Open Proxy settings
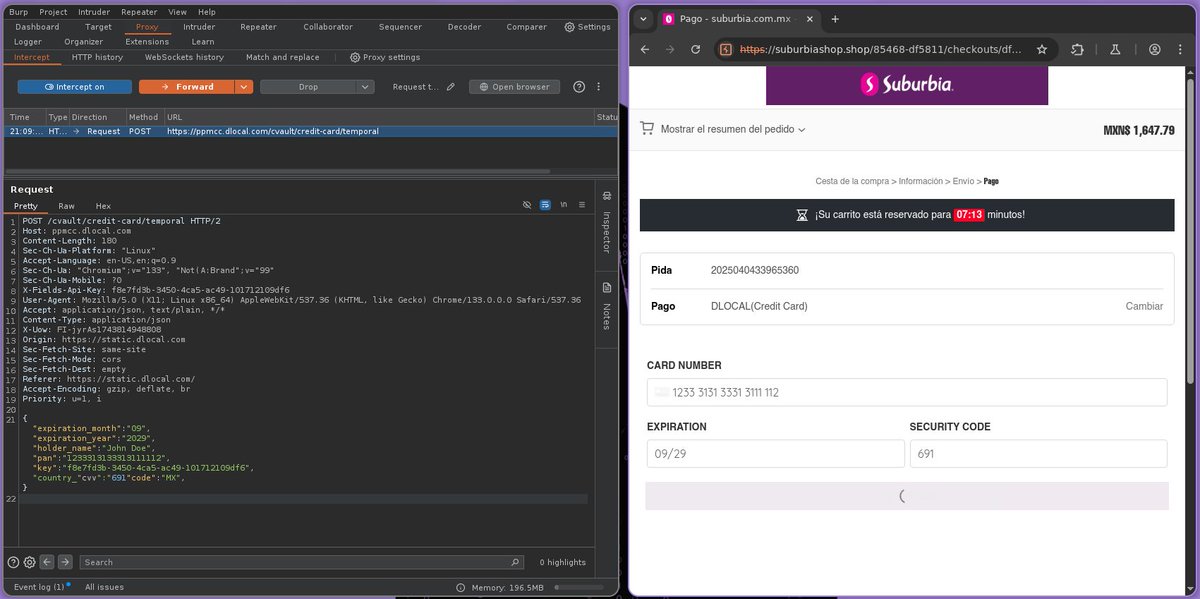 point(385,57)
